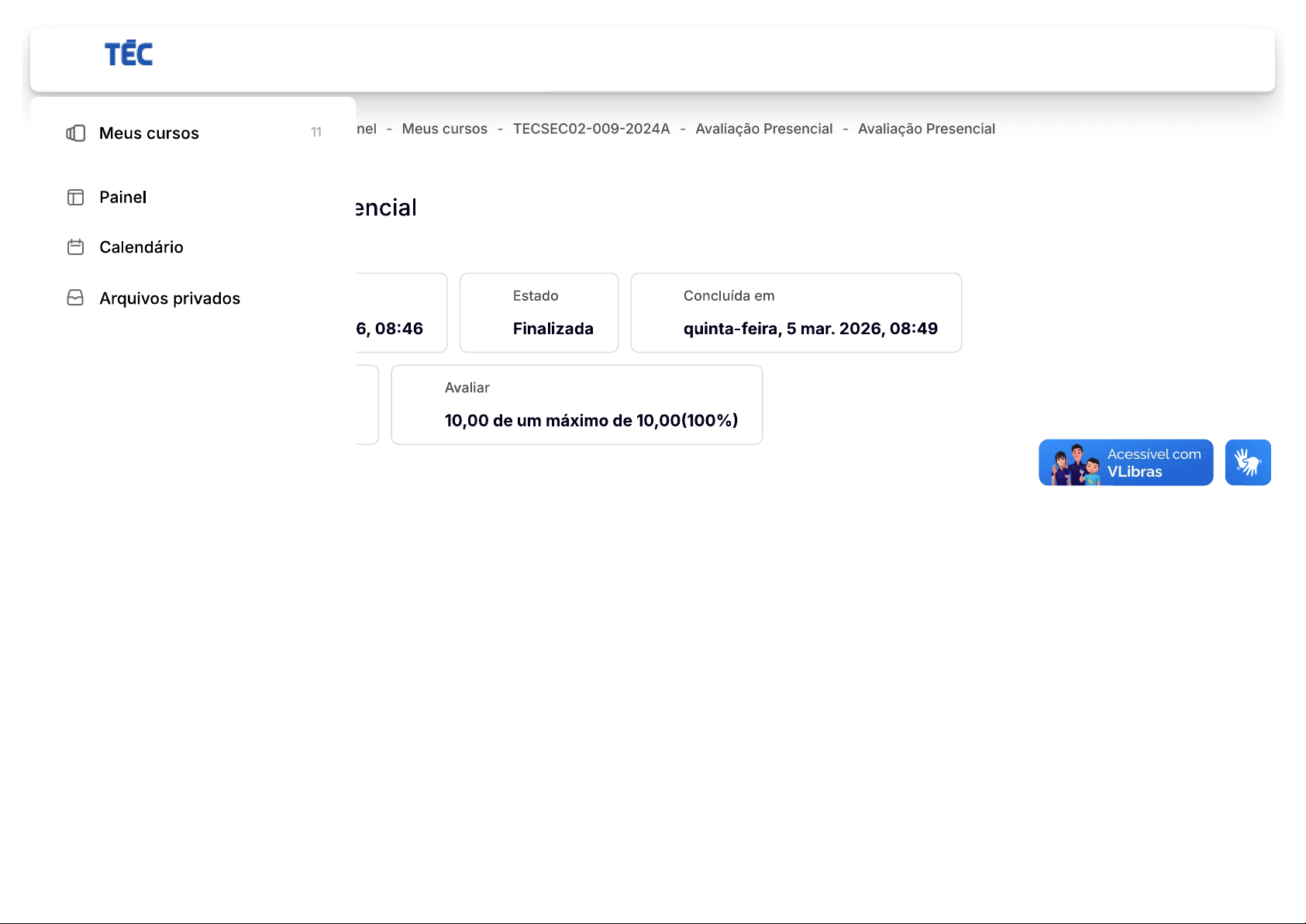Click the Avaliar grade card showing 10,00
Image resolution: width=1306 pixels, height=924 pixels.
click(x=577, y=405)
